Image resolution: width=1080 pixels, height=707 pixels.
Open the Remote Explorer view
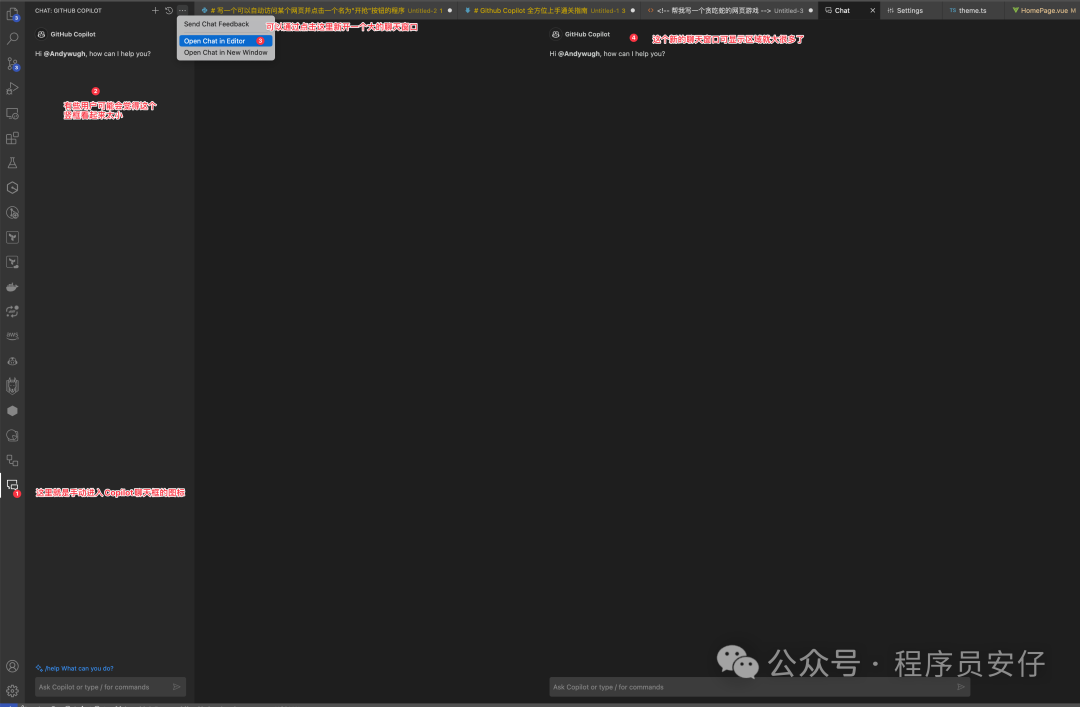coord(12,113)
